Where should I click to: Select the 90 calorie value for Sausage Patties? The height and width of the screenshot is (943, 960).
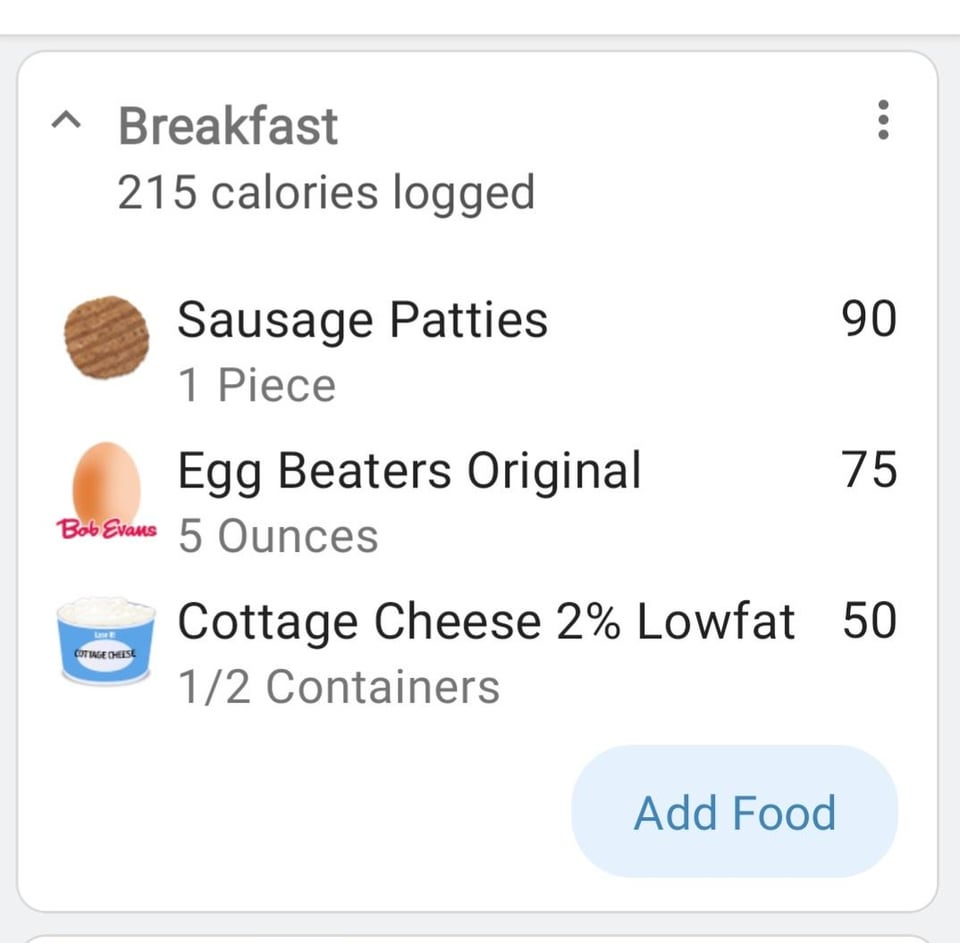tap(869, 319)
